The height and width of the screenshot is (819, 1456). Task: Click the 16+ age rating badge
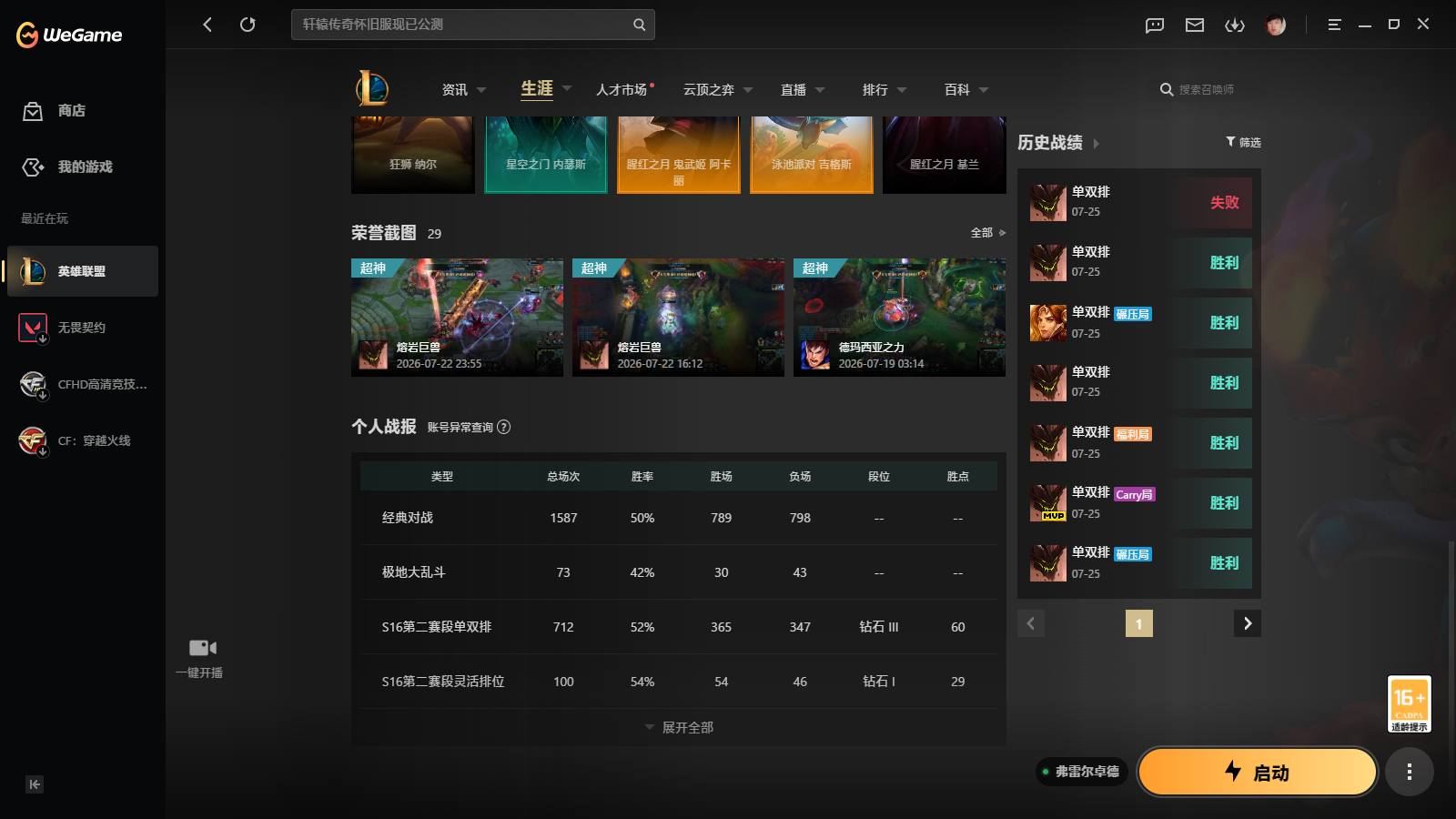(x=1409, y=703)
